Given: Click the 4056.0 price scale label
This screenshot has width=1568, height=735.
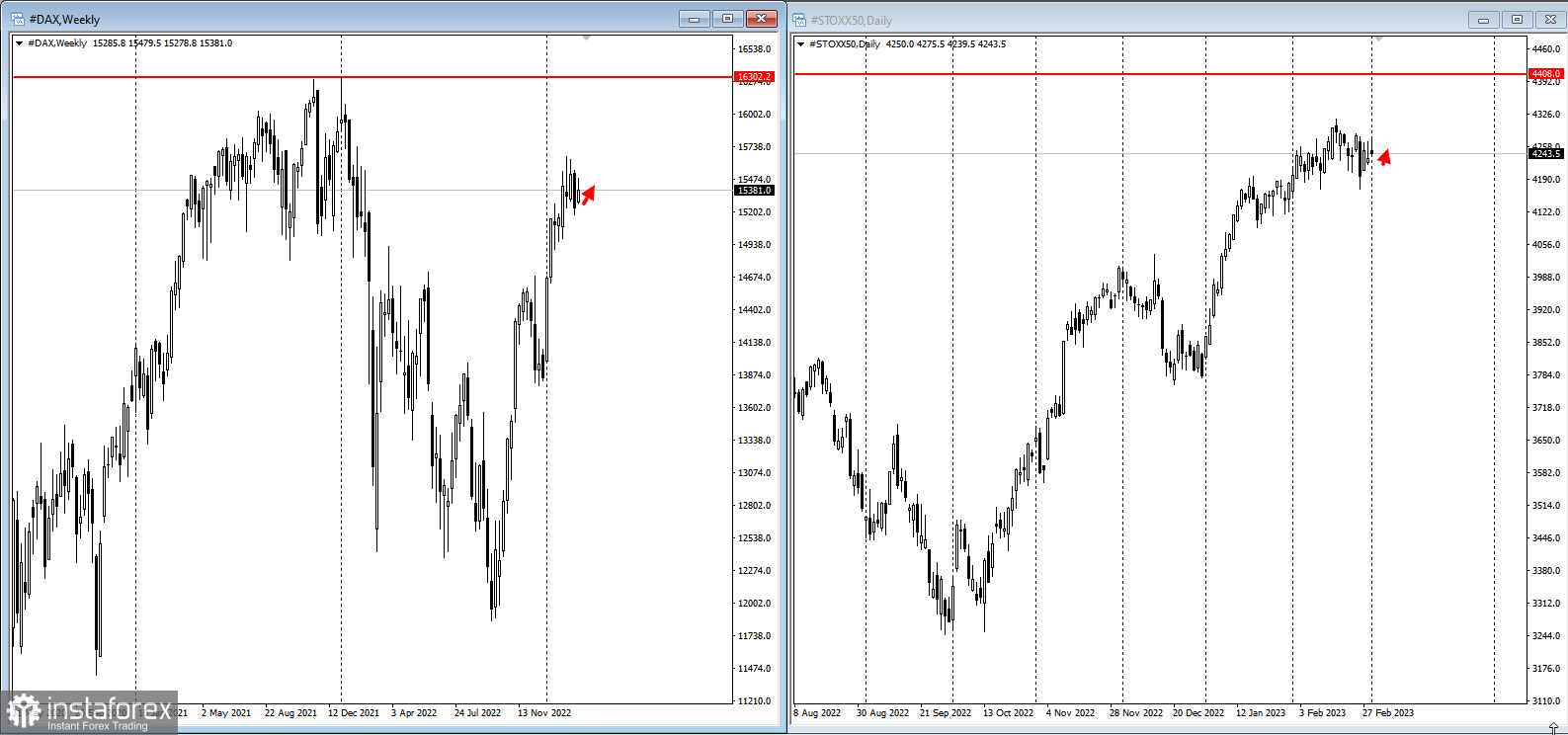Looking at the screenshot, I should (x=1545, y=245).
